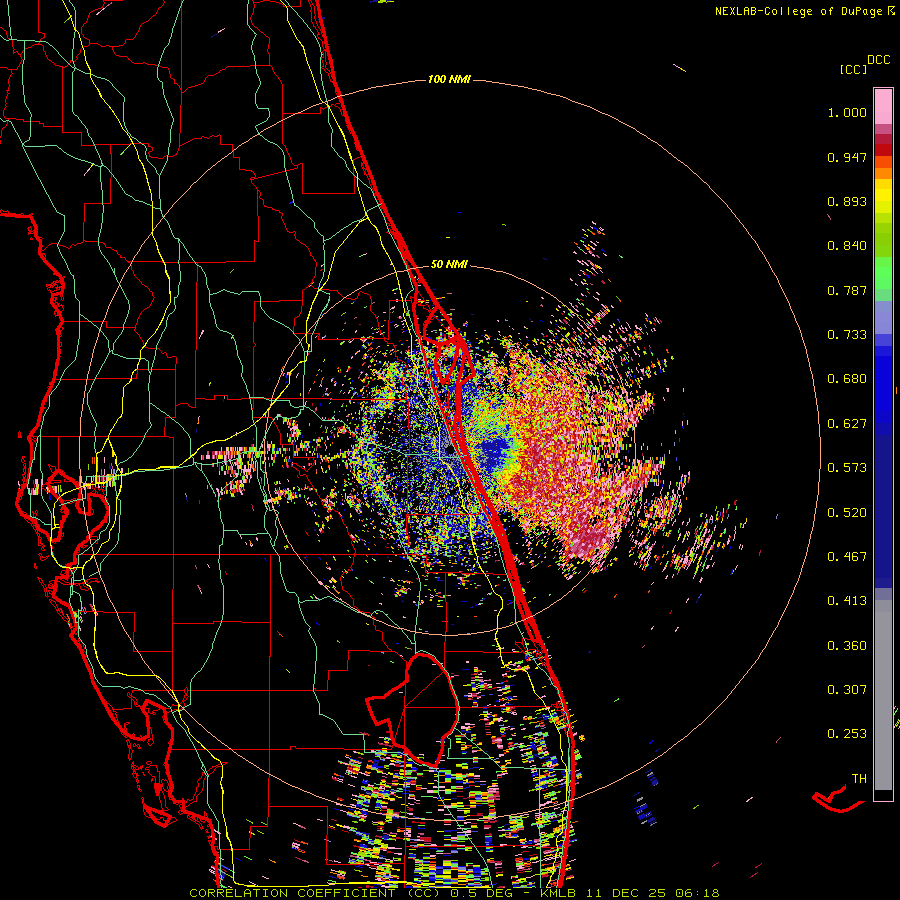Image resolution: width=900 pixels, height=900 pixels.
Task: Click the yellow segment of the color bar
Action: coord(883,198)
